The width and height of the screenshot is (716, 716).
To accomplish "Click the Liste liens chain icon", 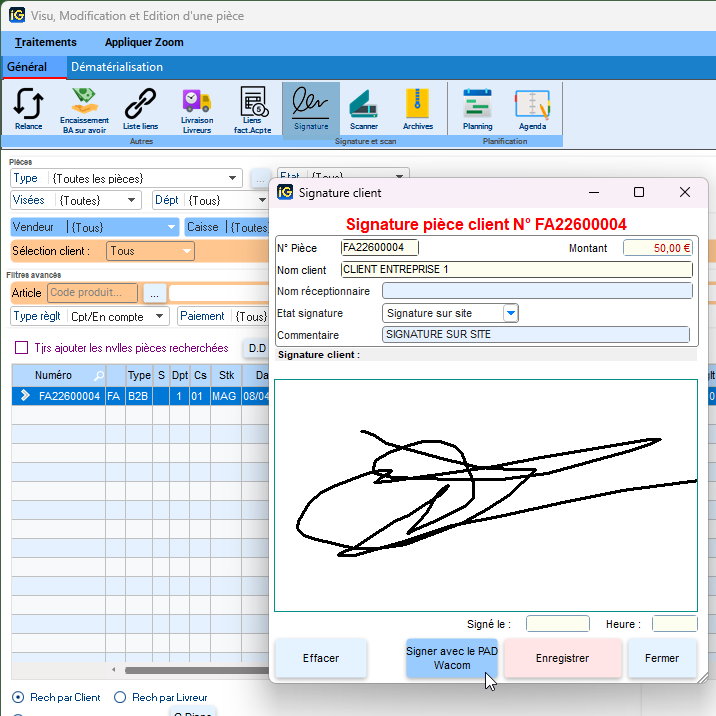I will [x=140, y=108].
